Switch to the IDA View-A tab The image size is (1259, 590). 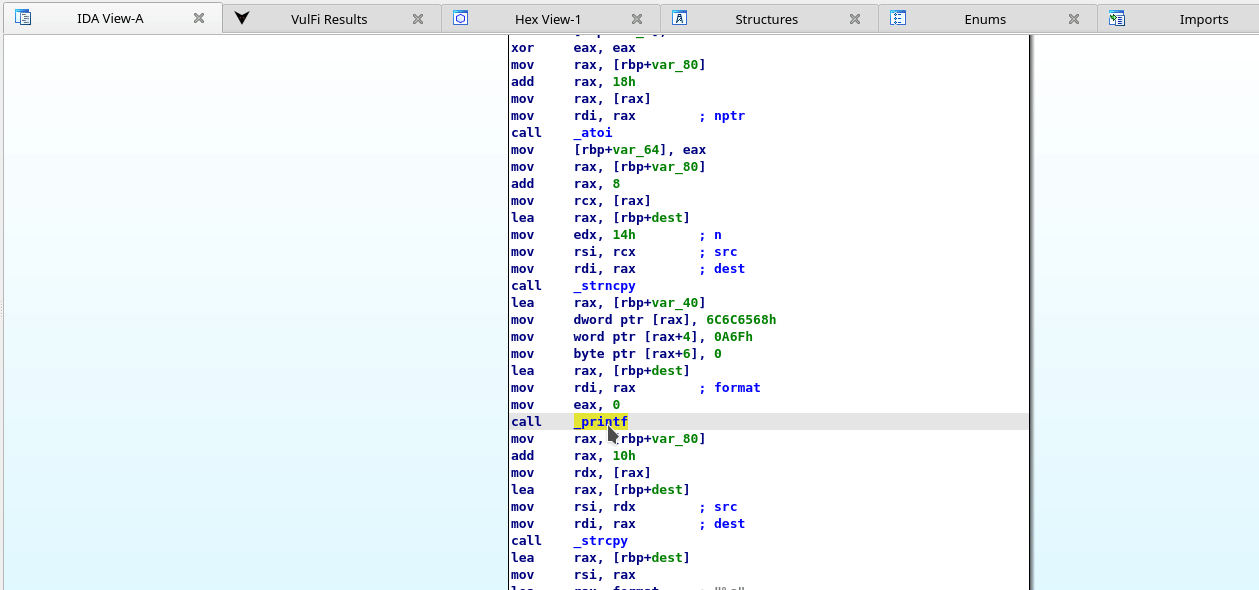tap(110, 19)
